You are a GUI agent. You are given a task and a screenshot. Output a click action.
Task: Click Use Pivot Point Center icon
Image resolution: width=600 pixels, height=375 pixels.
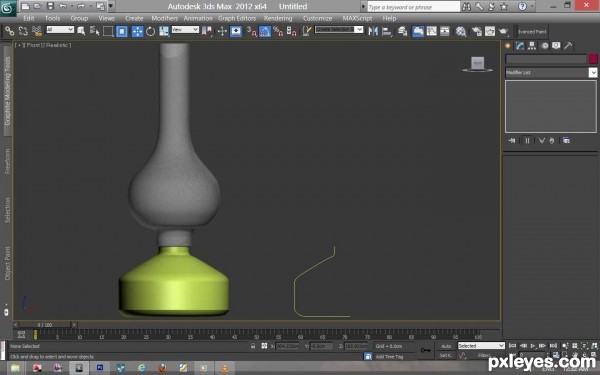(x=207, y=31)
